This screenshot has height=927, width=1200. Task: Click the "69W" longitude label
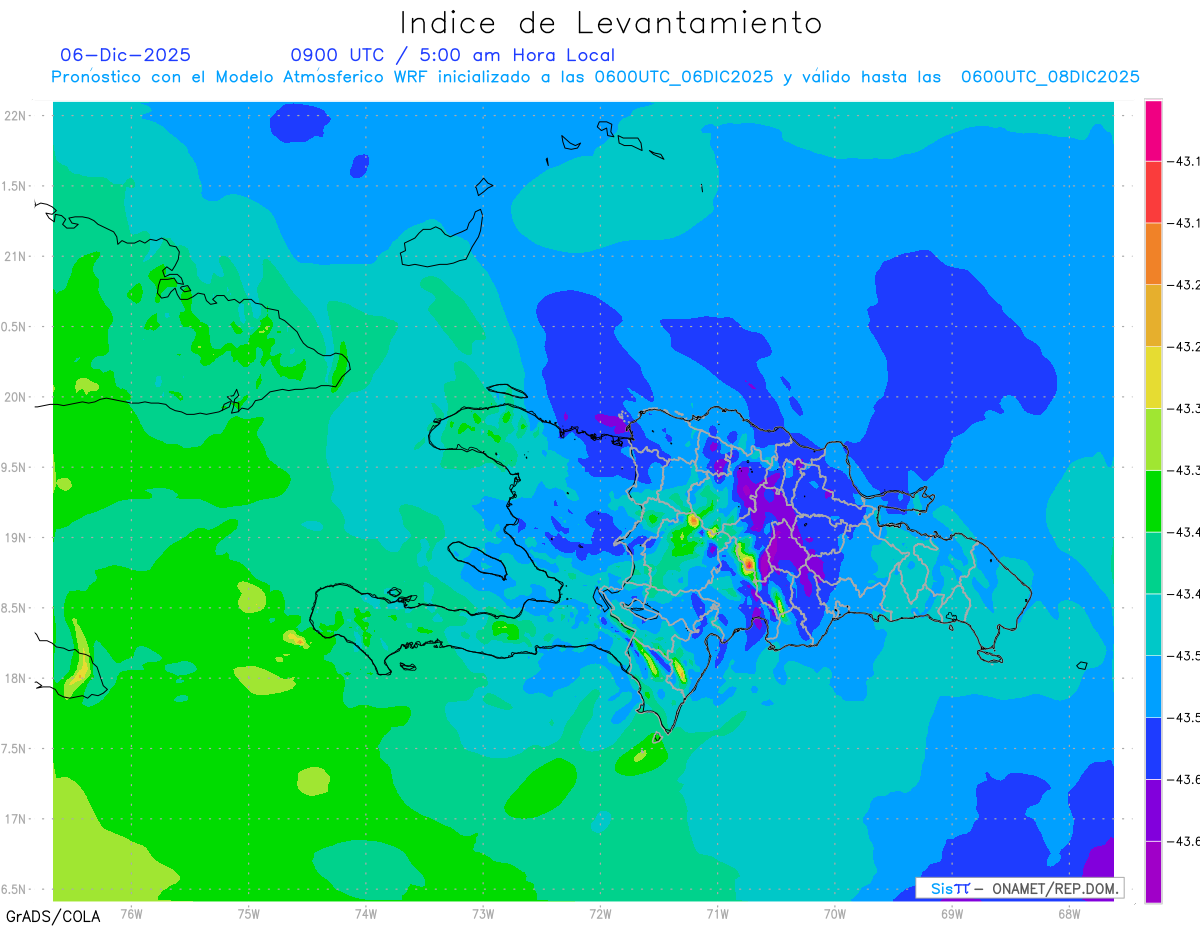(x=952, y=913)
